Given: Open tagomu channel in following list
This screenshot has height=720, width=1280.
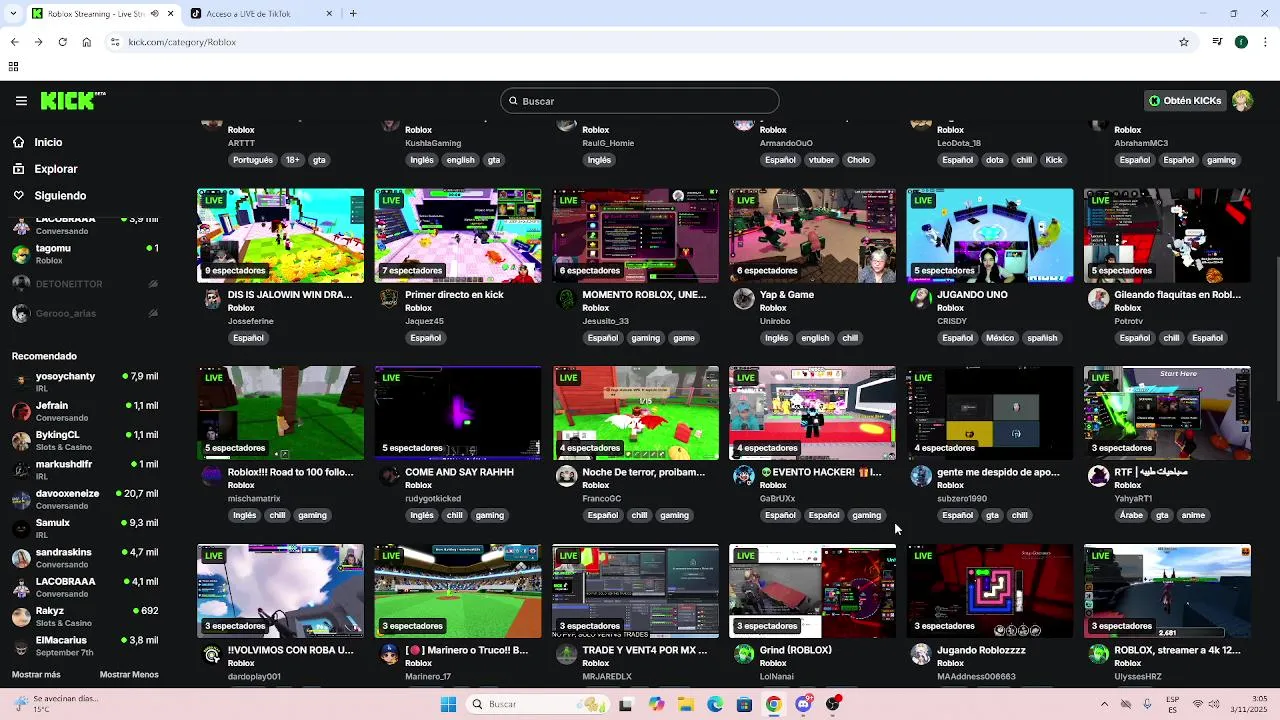Looking at the screenshot, I should click(85, 254).
